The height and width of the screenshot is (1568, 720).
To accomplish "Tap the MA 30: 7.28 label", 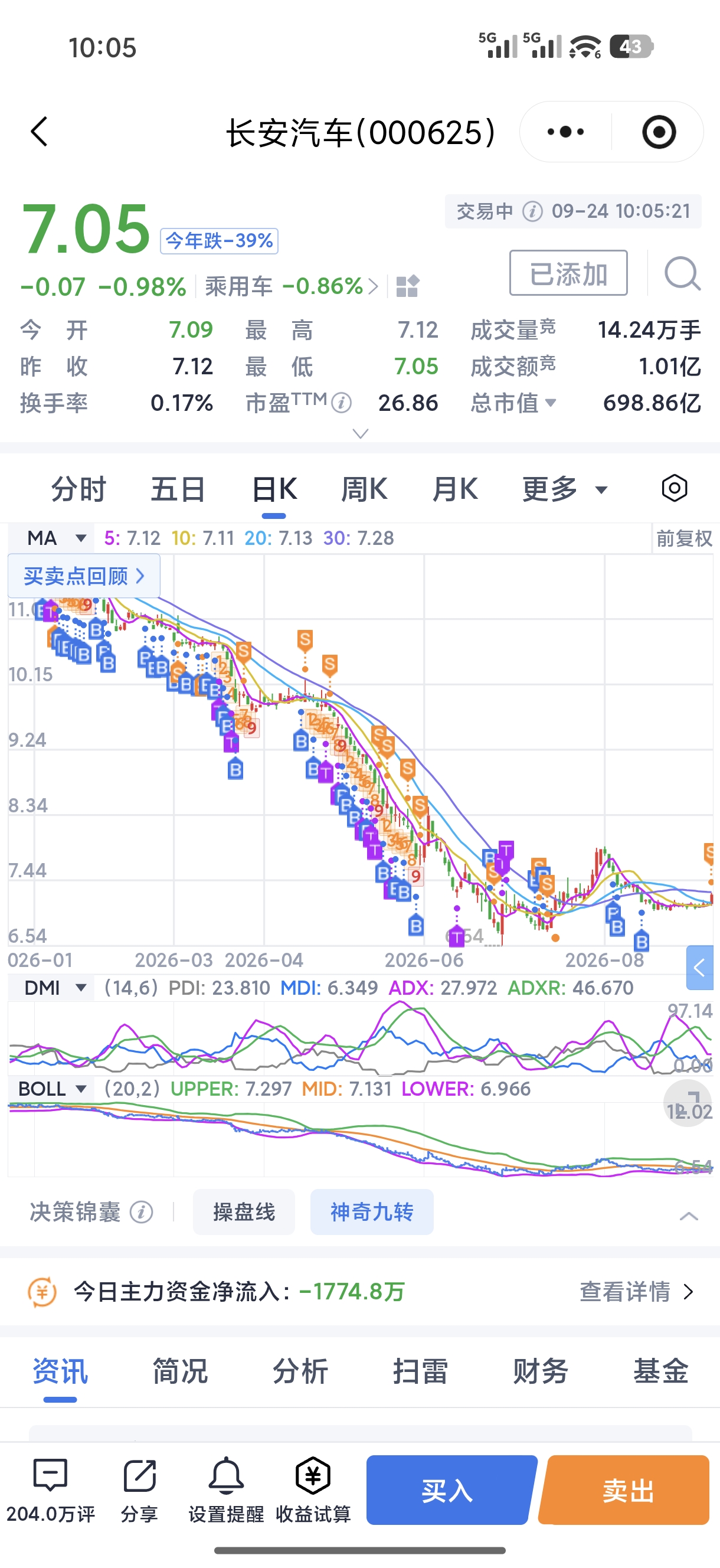I will pos(358,538).
